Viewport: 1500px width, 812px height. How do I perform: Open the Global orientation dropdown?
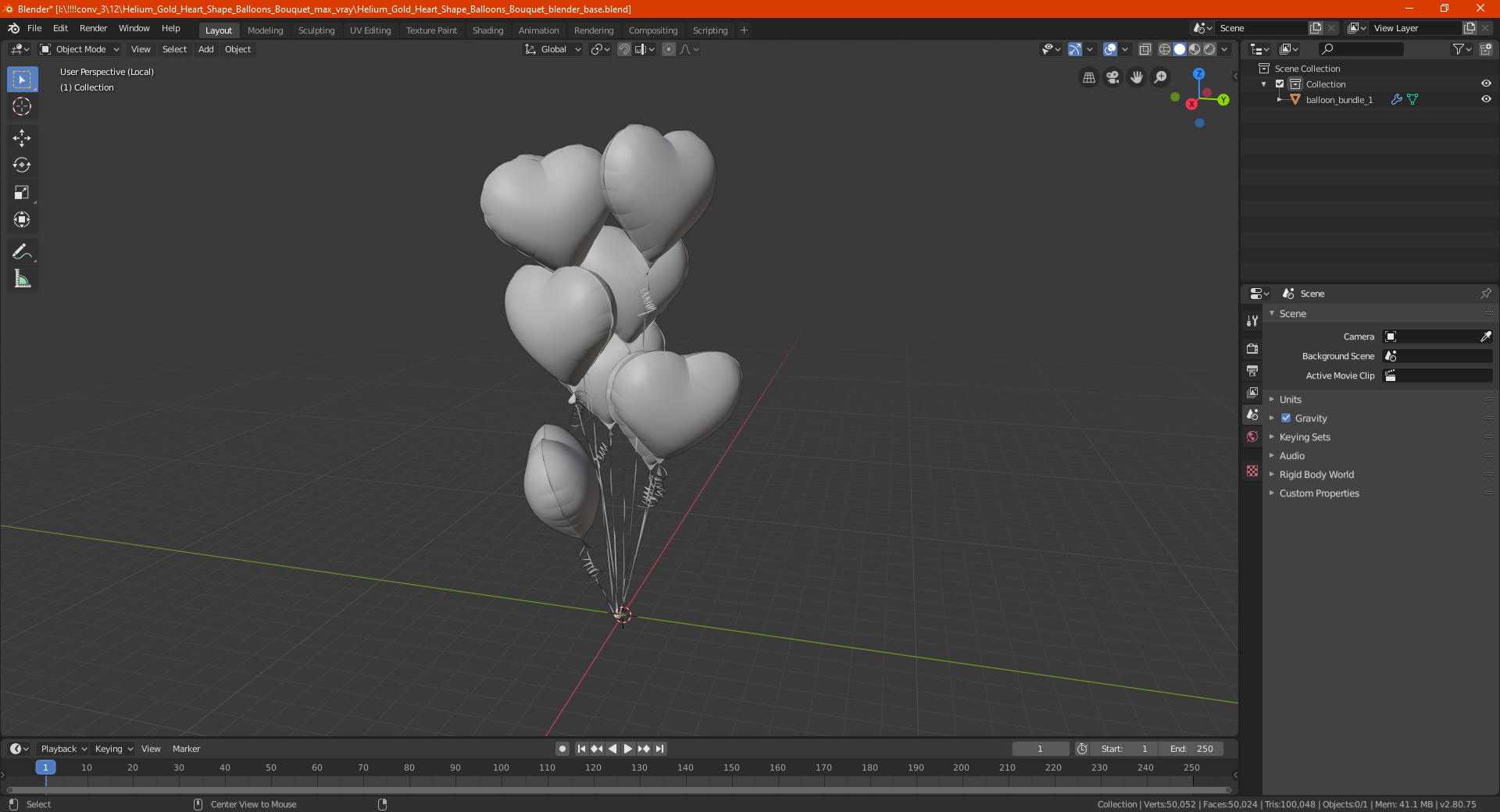coord(552,49)
